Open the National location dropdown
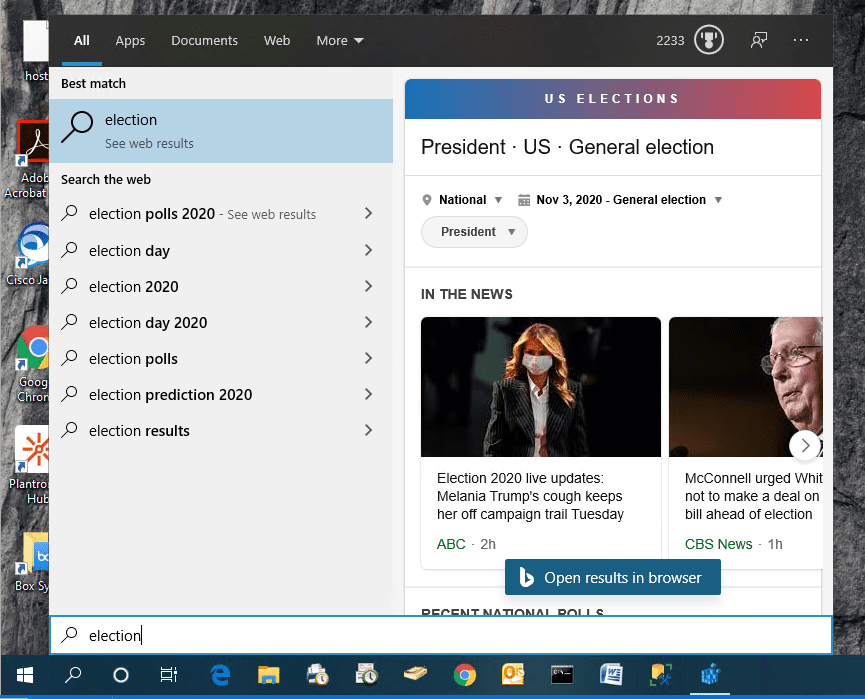This screenshot has height=699, width=865. click(x=462, y=200)
